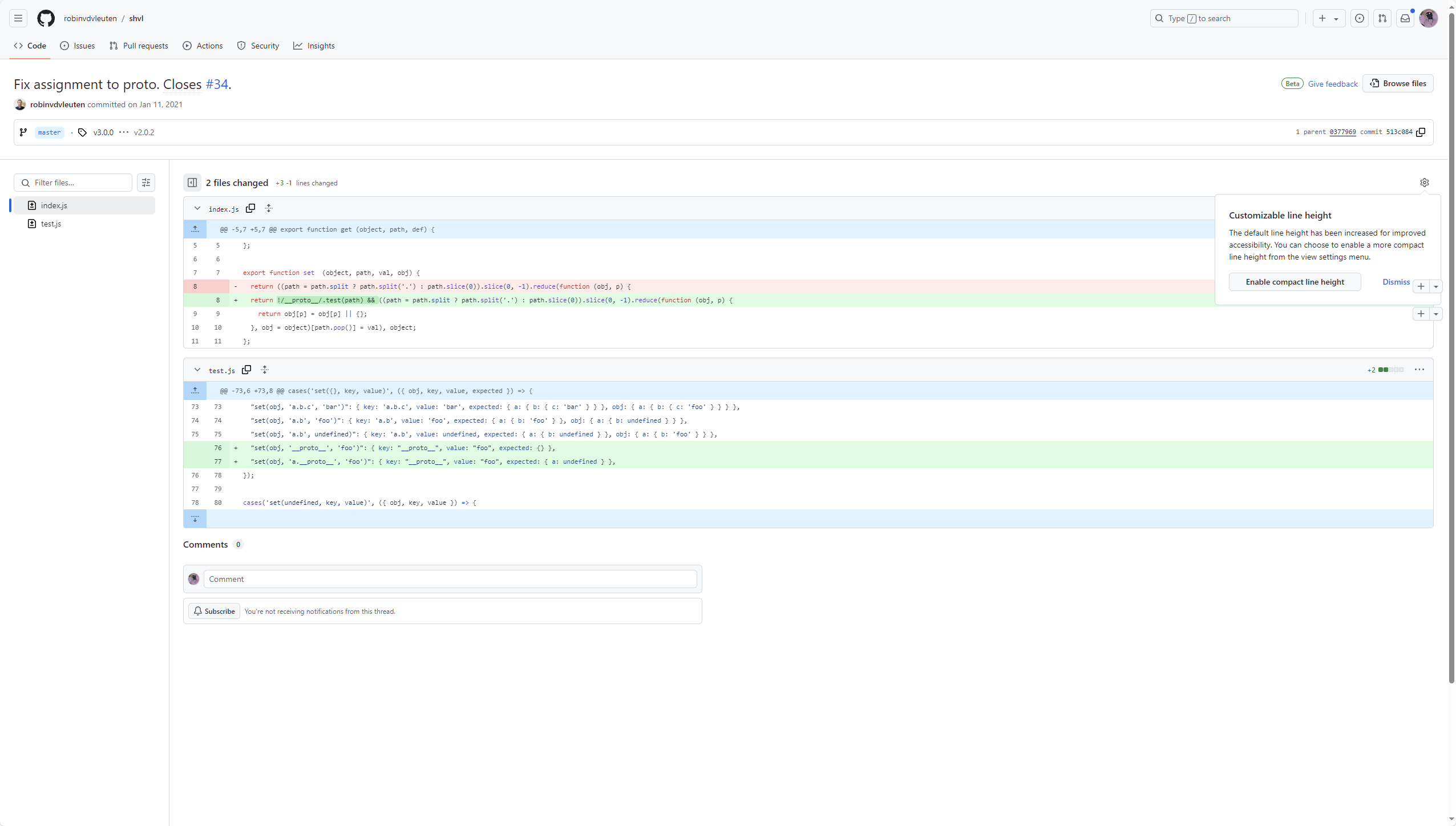Select the Code tab

(30, 46)
